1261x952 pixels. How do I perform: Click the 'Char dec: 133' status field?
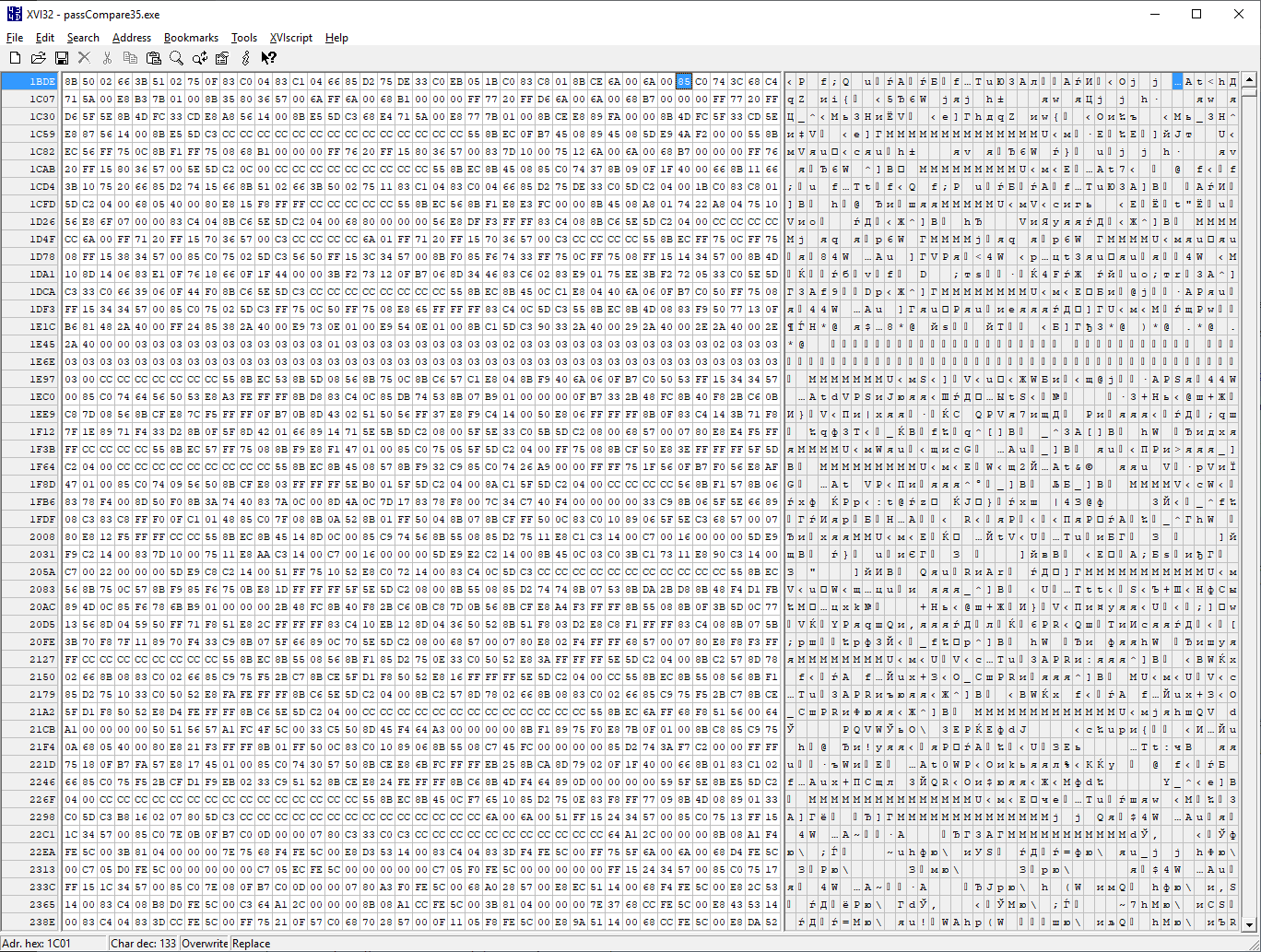[144, 944]
